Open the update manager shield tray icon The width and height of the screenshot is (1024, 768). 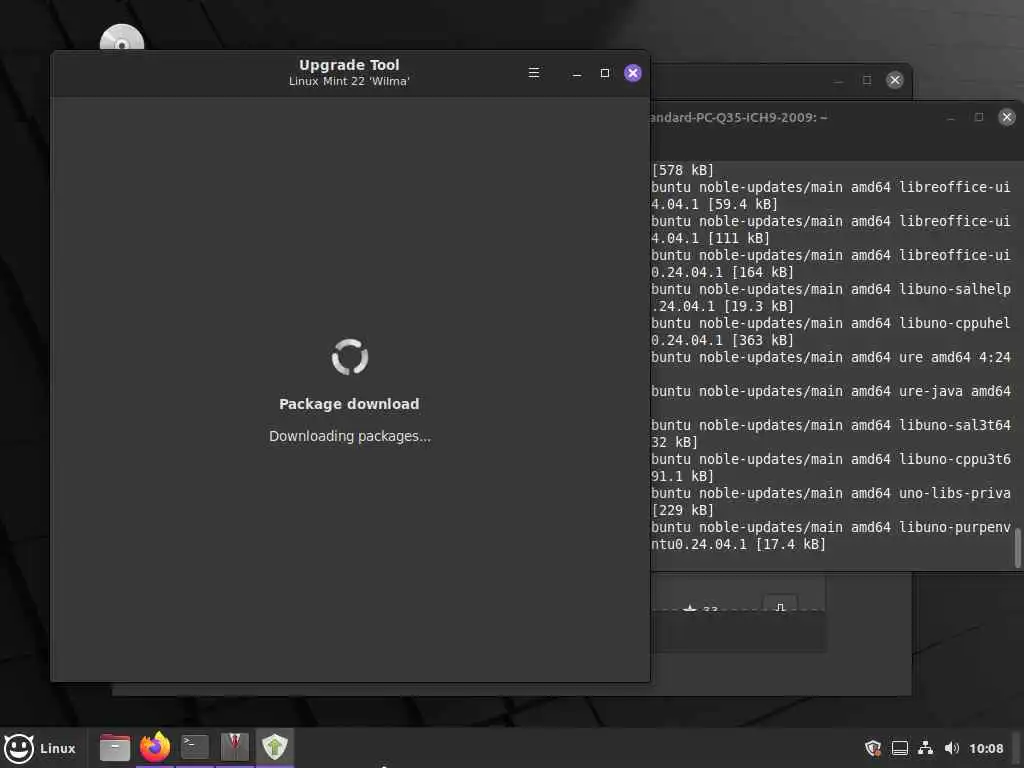[873, 748]
